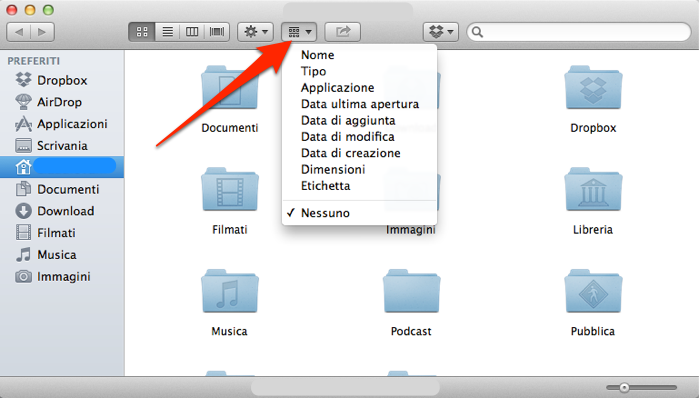Select the Pubblica folder icon
This screenshot has height=398, width=699.
point(593,291)
